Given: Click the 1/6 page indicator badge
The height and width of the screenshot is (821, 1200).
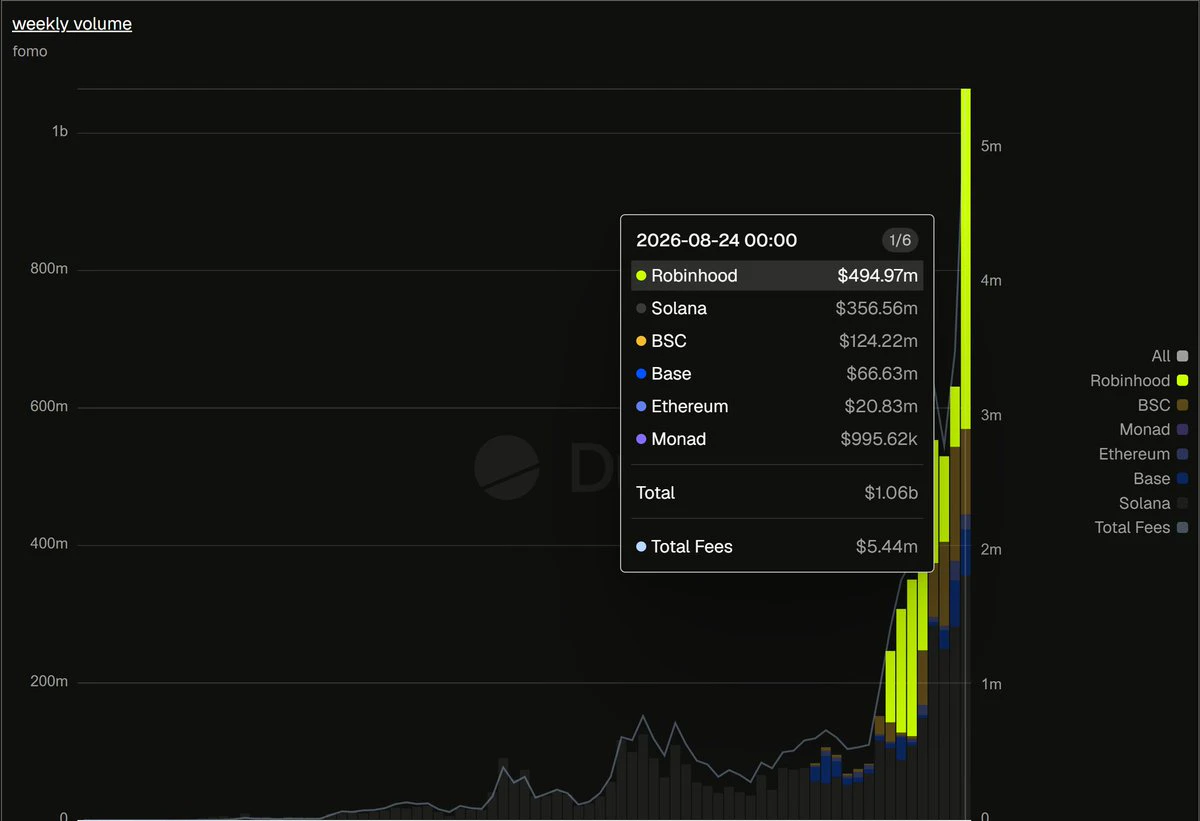Looking at the screenshot, I should point(900,240).
